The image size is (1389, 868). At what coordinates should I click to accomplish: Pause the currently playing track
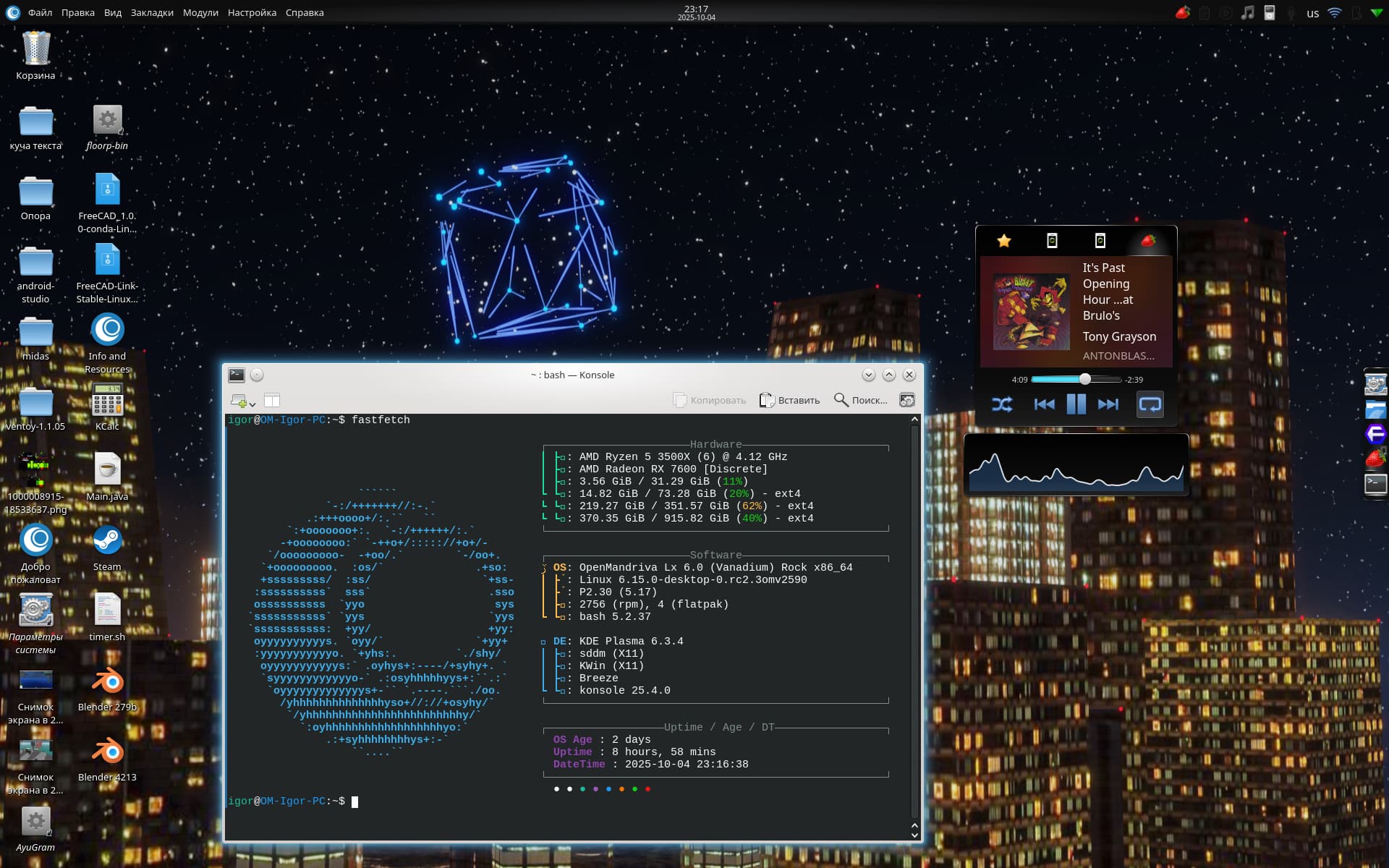click(1076, 404)
